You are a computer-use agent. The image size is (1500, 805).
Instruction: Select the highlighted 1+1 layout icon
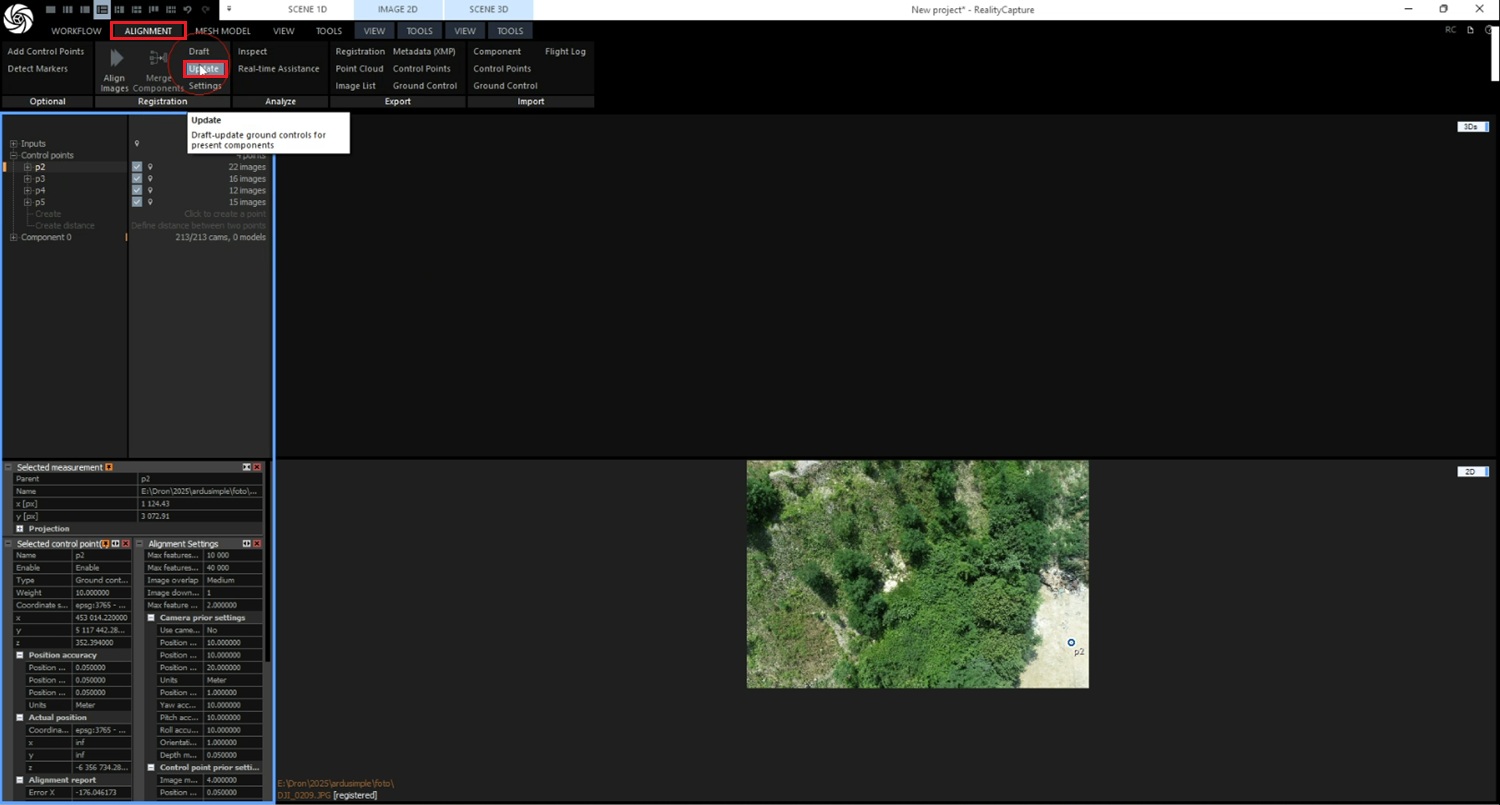pos(103,9)
